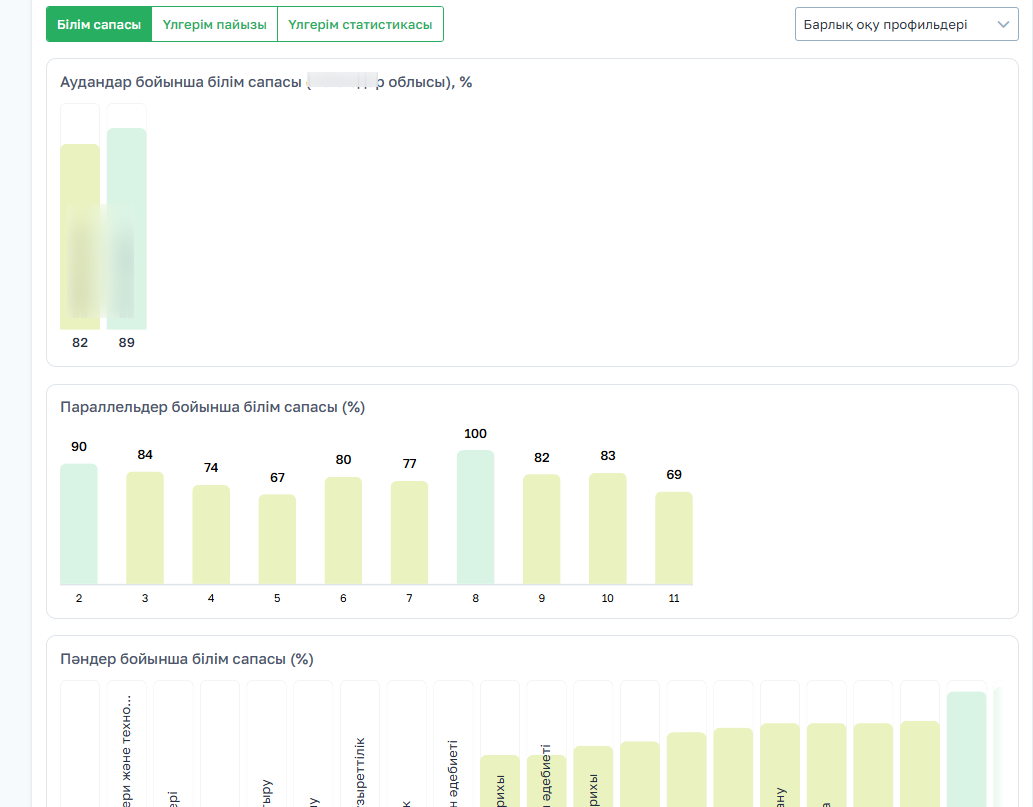The image size is (1033, 807).
Task: Select grade 9 bar showing 82
Action: [542, 529]
